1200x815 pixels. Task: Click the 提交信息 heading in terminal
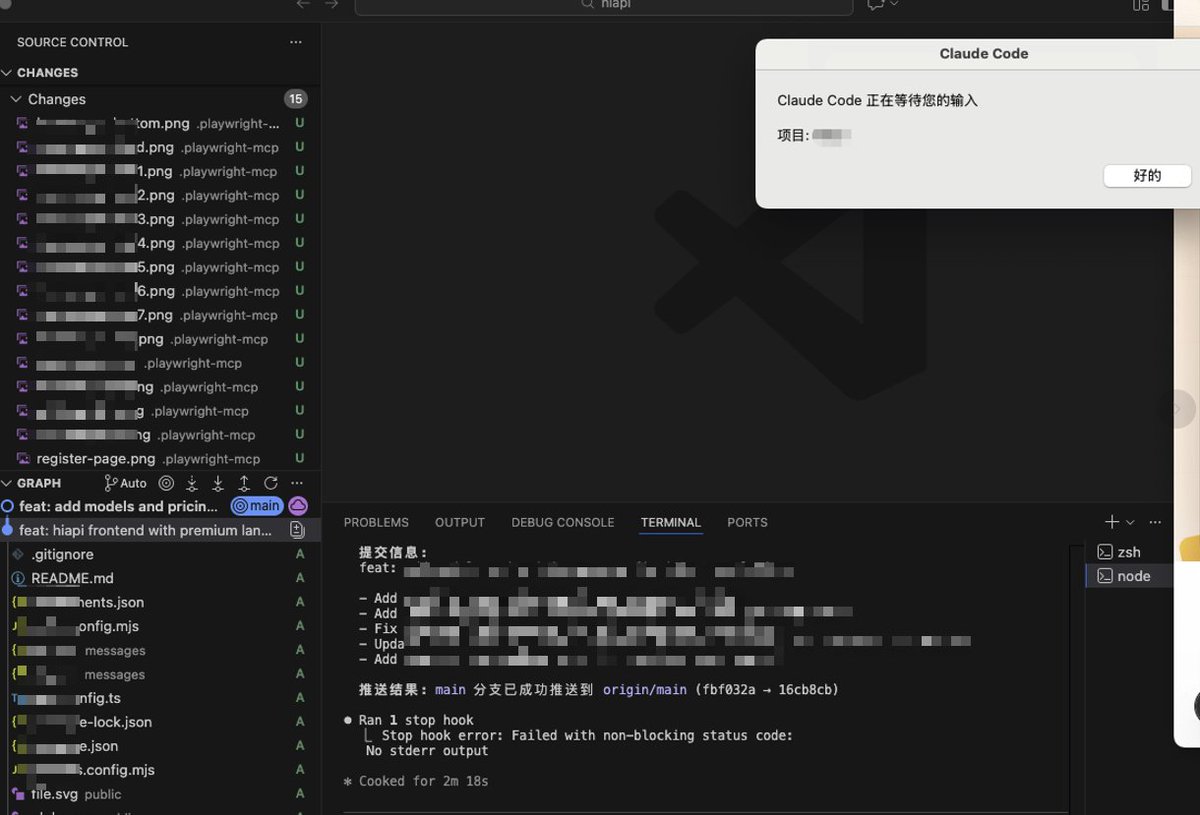tap(393, 552)
